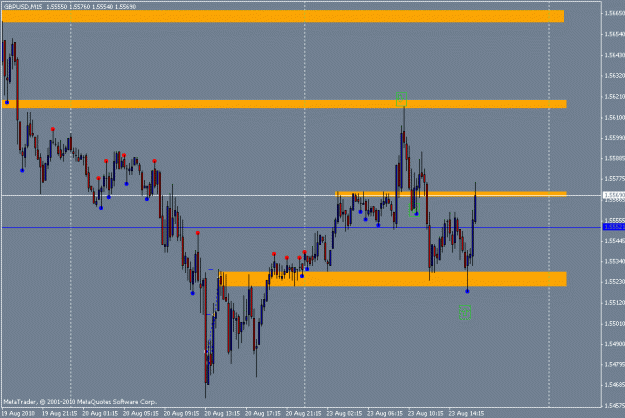Click the 19 Aug 2010 date label
The height and width of the screenshot is (418, 625).
pyautogui.click(x=18, y=413)
